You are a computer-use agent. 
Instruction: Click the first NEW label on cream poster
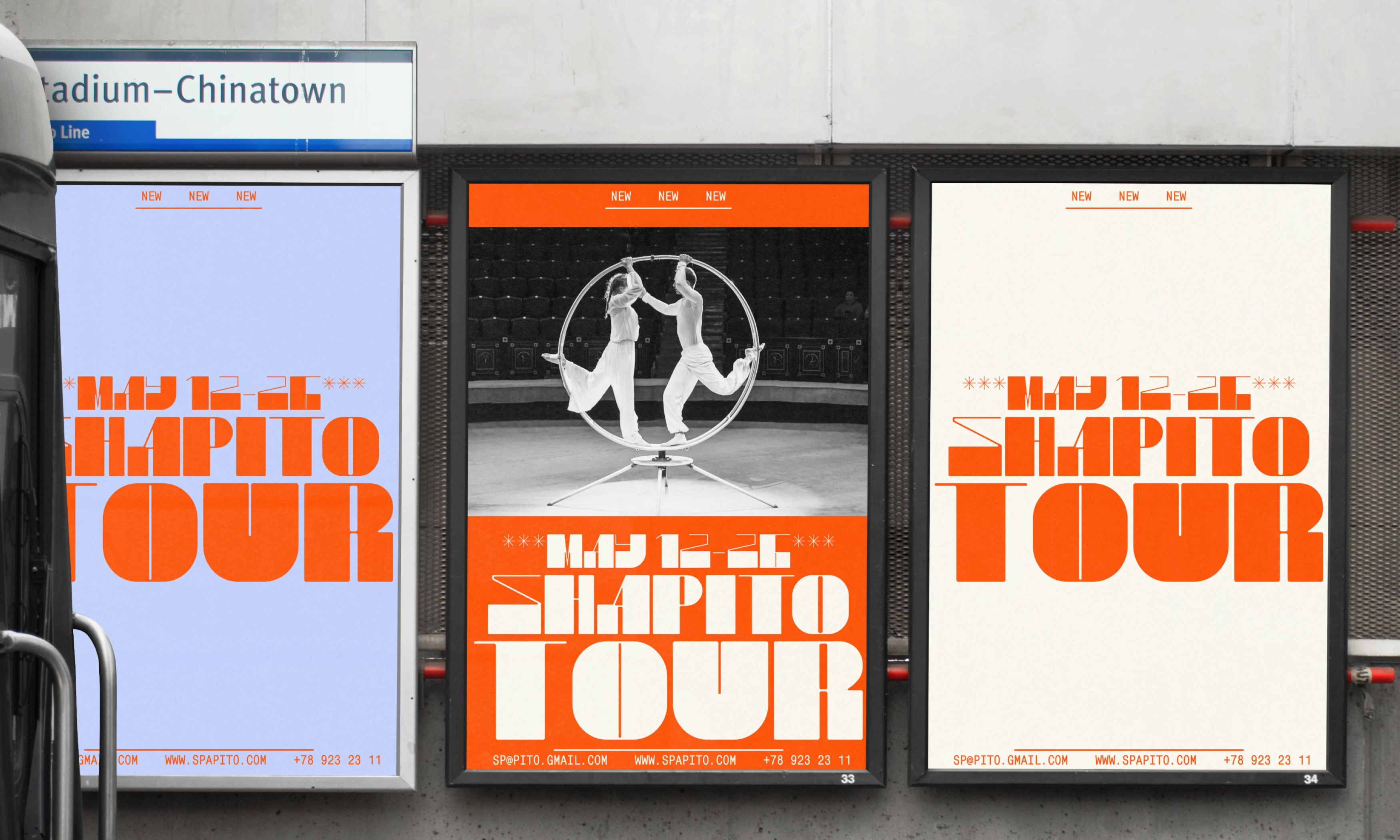(x=1081, y=196)
